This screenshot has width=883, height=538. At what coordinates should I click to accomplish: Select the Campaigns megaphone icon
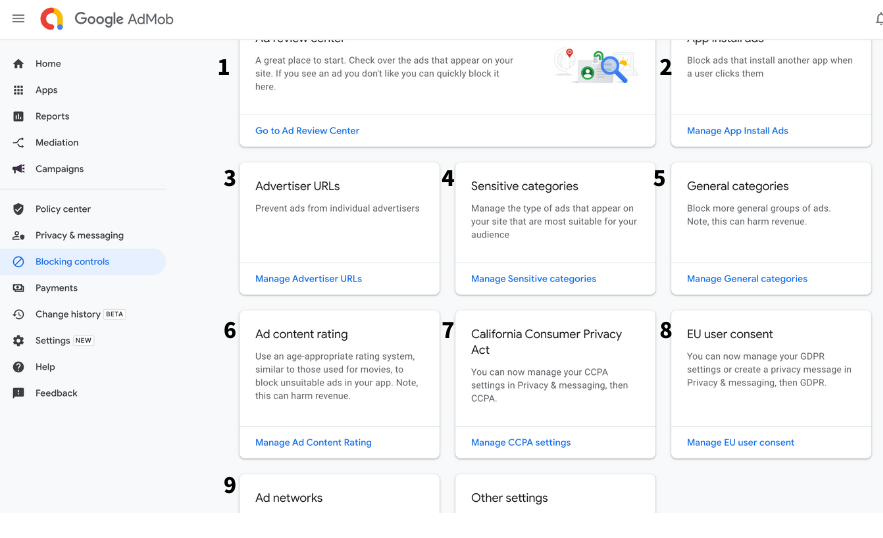click(x=19, y=169)
